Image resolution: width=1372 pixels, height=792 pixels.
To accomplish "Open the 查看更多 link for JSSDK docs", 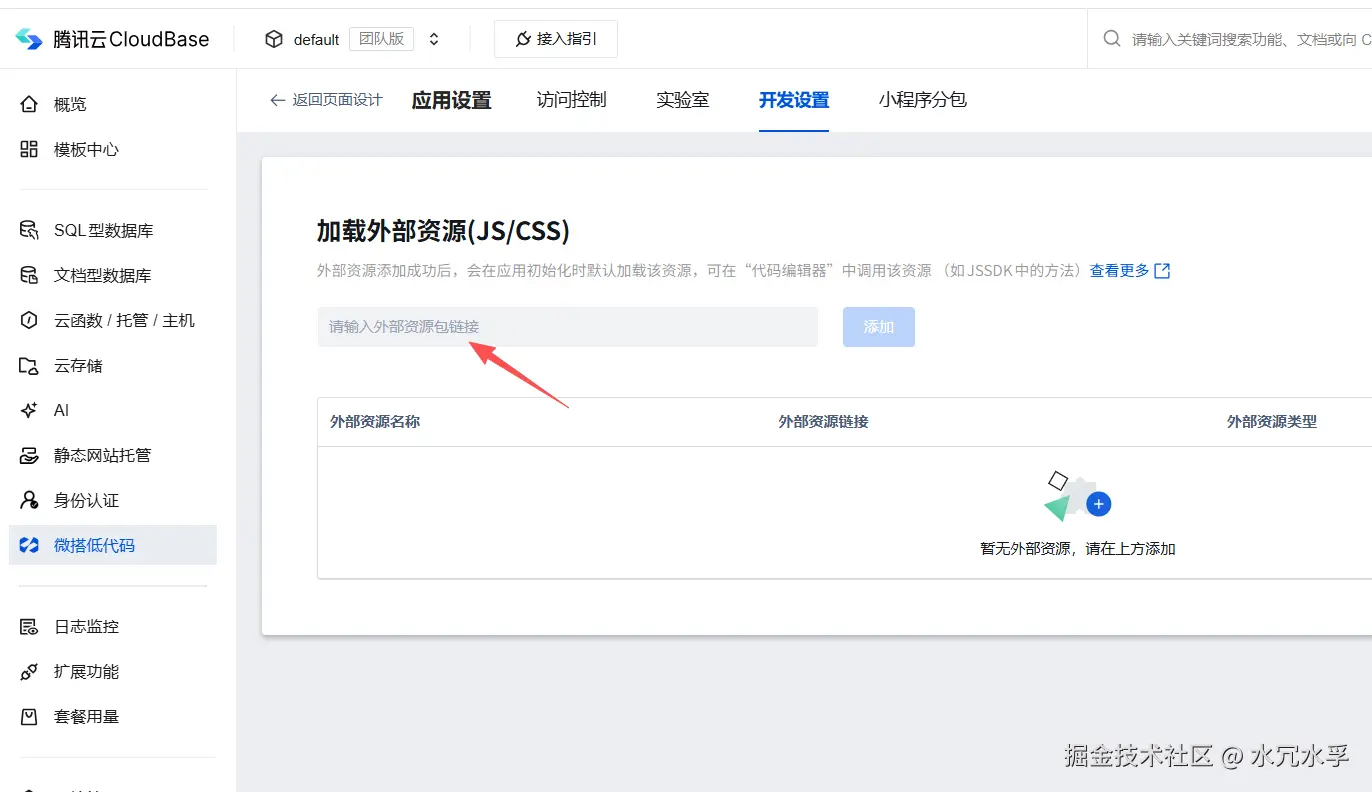I will pos(1122,270).
